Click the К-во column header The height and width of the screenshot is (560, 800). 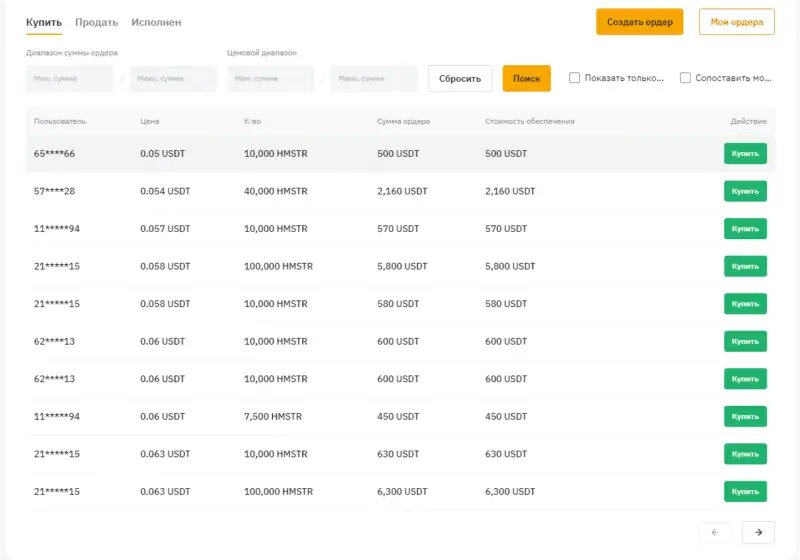252,121
